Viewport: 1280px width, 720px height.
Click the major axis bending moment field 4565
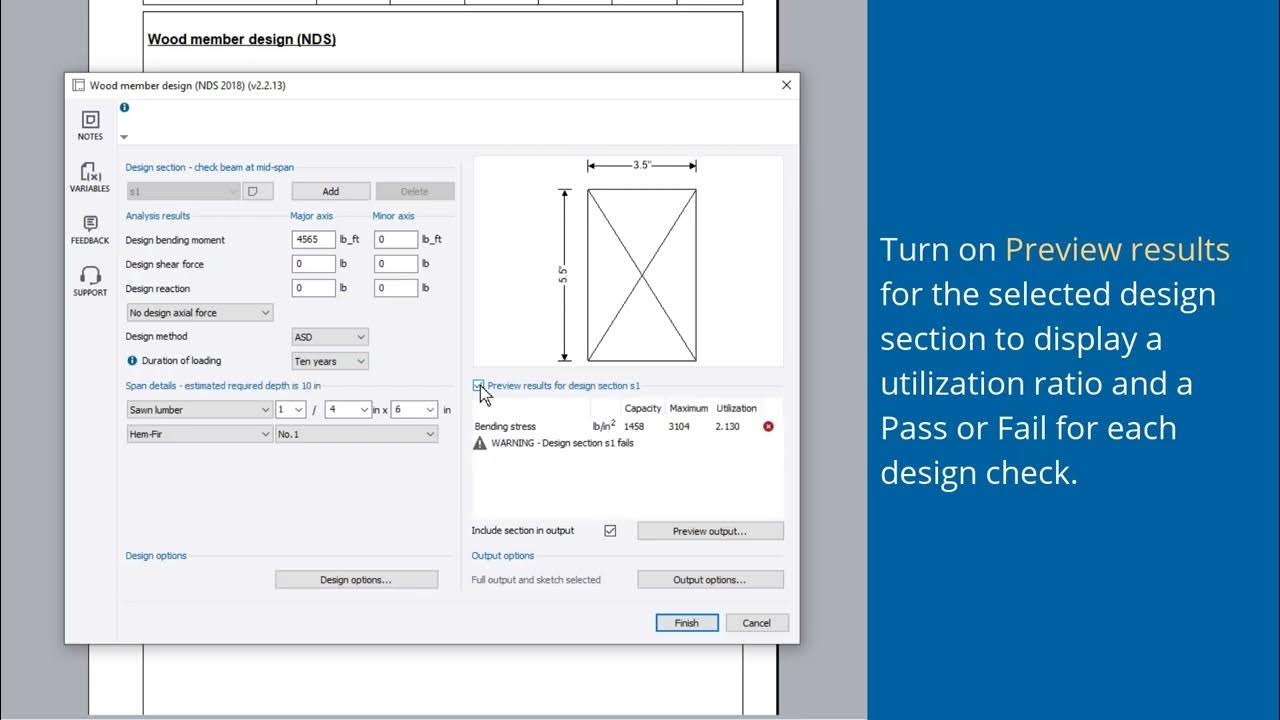tap(314, 240)
